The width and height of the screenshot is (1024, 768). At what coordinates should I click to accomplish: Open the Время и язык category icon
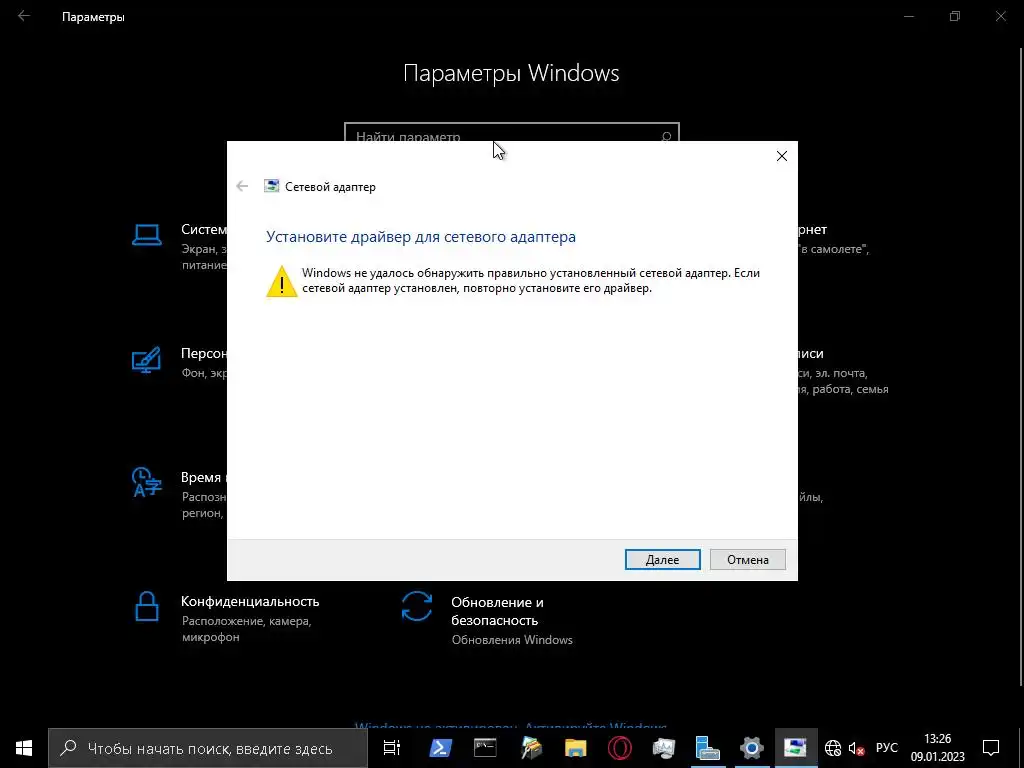[x=146, y=483]
